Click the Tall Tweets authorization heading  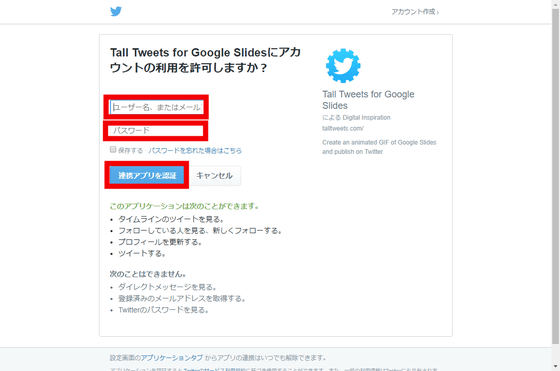point(205,60)
